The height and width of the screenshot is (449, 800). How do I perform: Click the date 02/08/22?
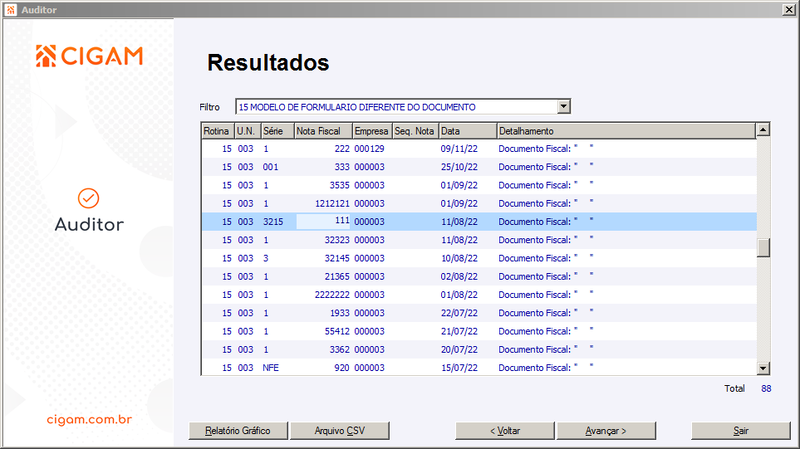pos(459,277)
